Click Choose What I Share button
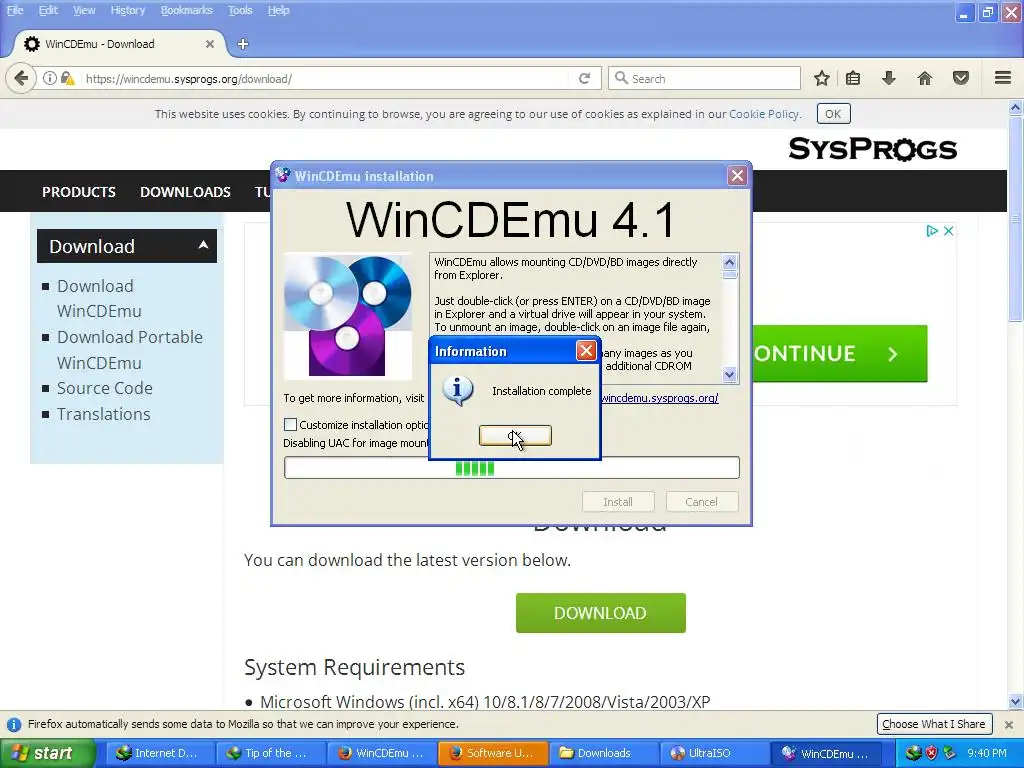1024x768 pixels. tap(934, 724)
